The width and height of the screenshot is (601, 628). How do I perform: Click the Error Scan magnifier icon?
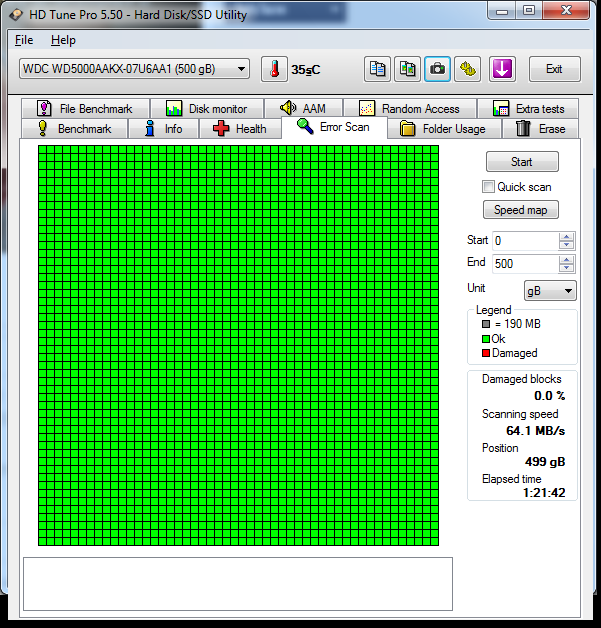[x=305, y=127]
